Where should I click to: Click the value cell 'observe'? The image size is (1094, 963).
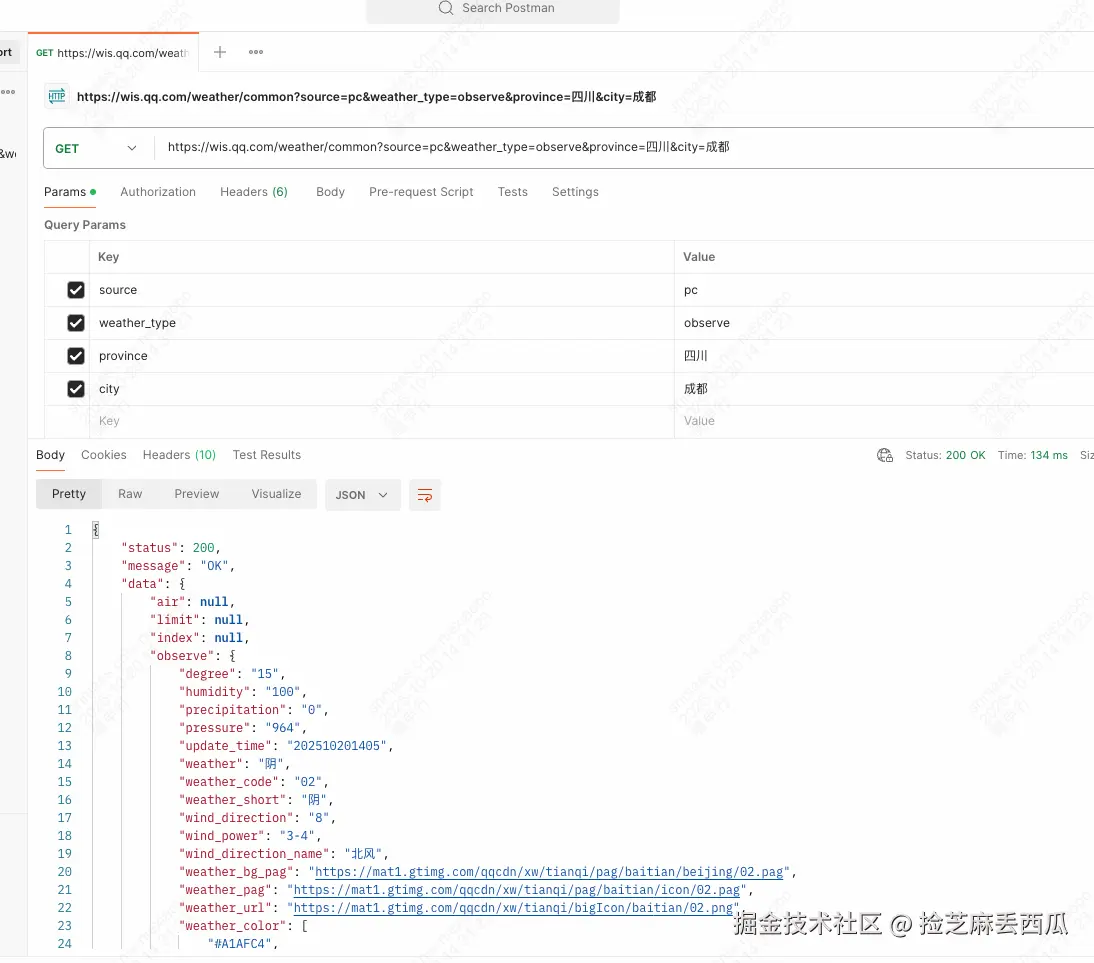pos(884,323)
